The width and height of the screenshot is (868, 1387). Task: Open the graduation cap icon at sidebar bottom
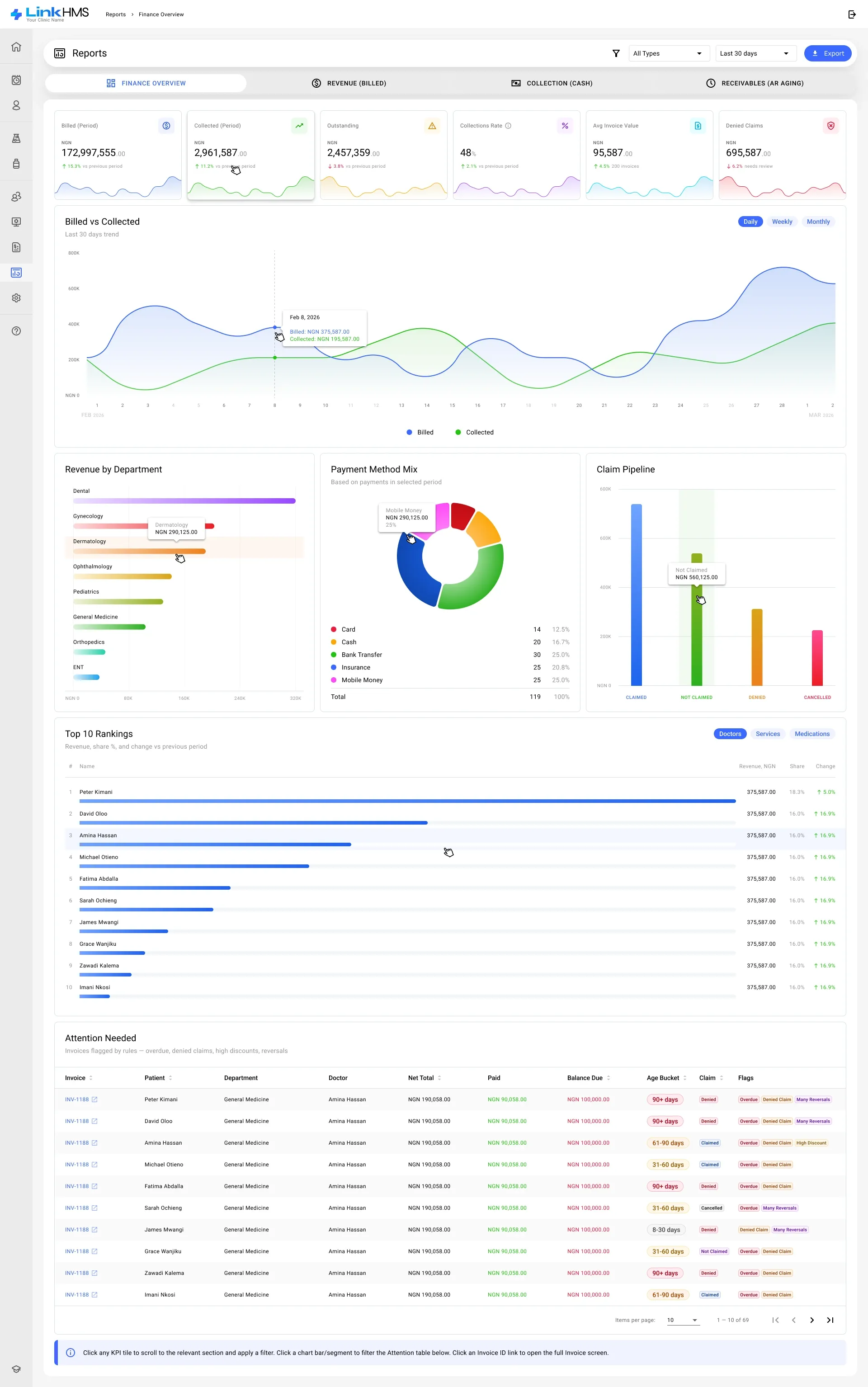click(x=16, y=1369)
